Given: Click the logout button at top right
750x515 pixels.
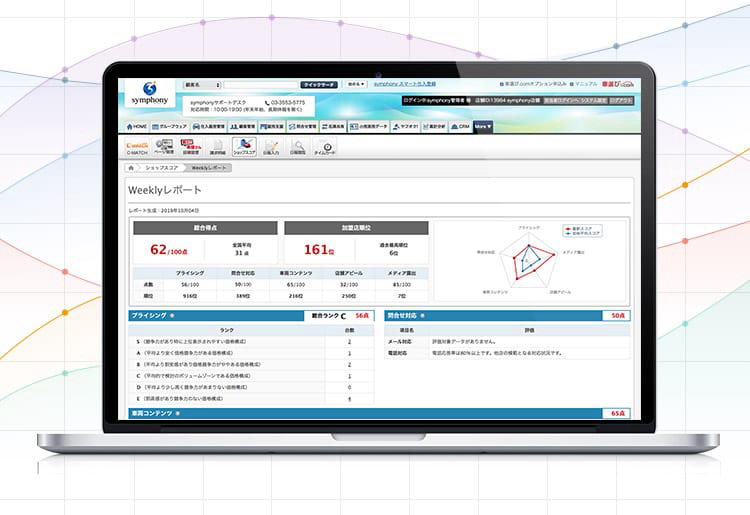Looking at the screenshot, I should (621, 100).
